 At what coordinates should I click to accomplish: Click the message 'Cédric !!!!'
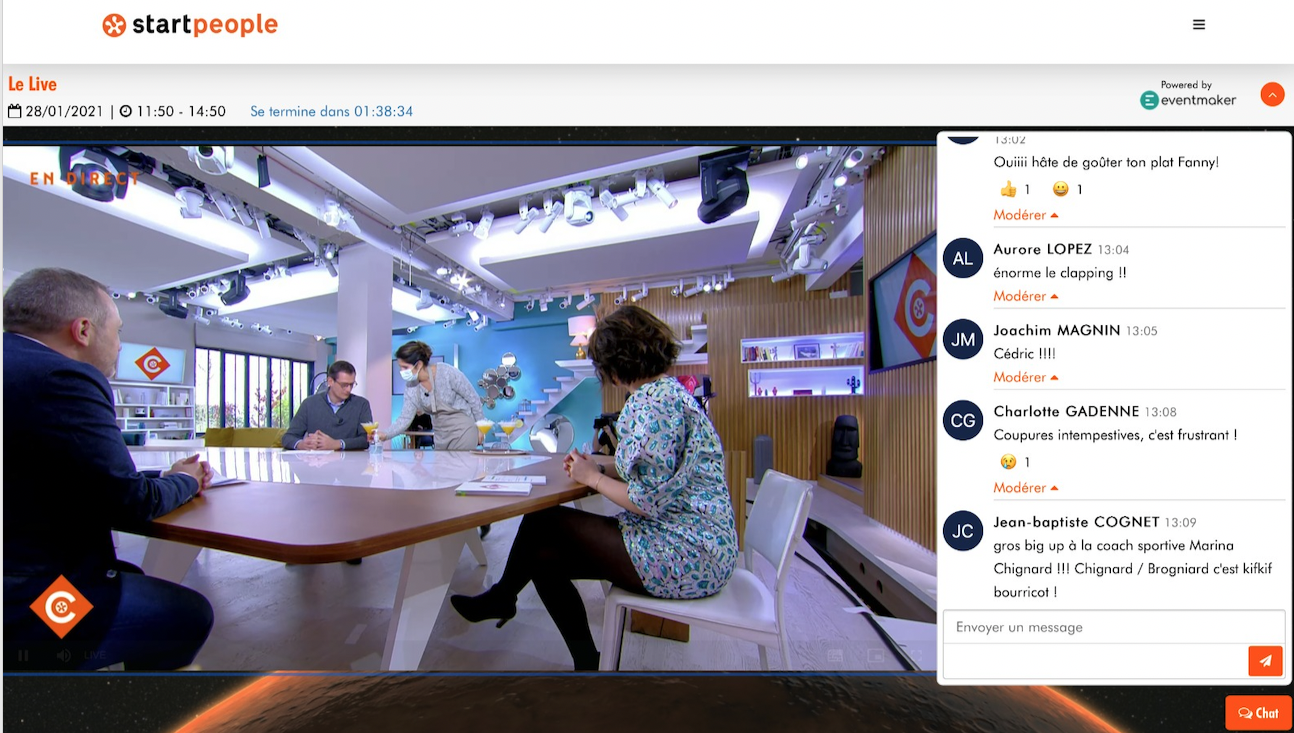coord(1024,353)
